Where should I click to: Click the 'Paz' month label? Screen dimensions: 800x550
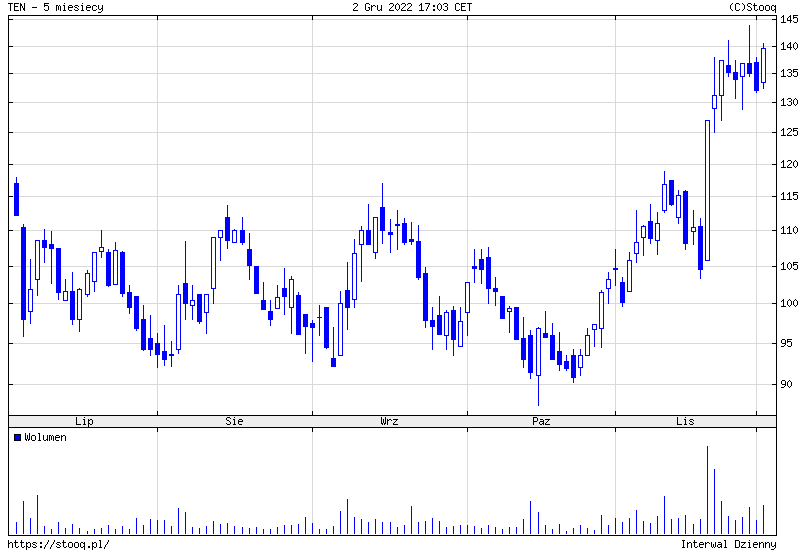point(541,421)
